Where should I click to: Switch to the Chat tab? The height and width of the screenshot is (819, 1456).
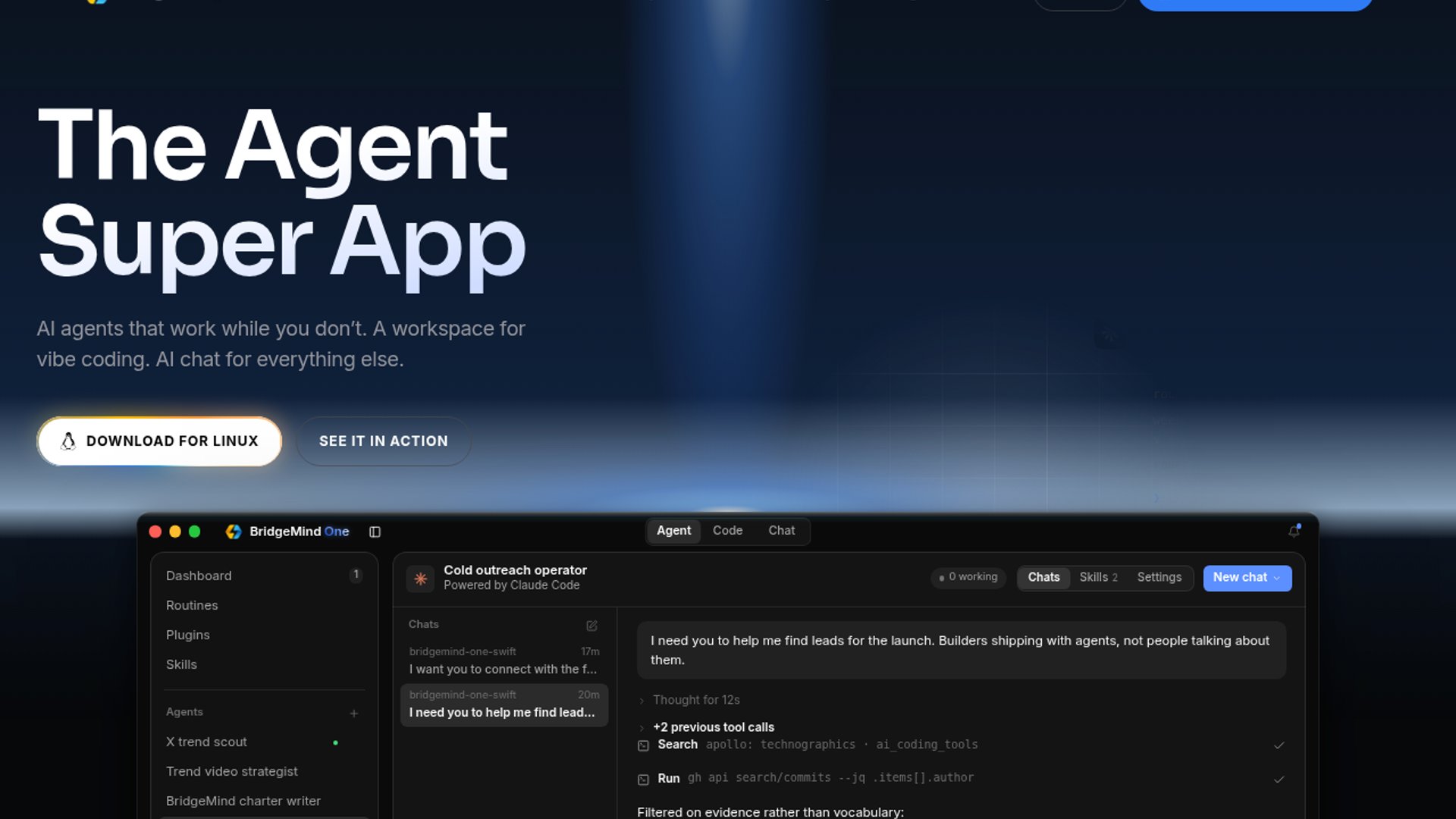point(781,531)
